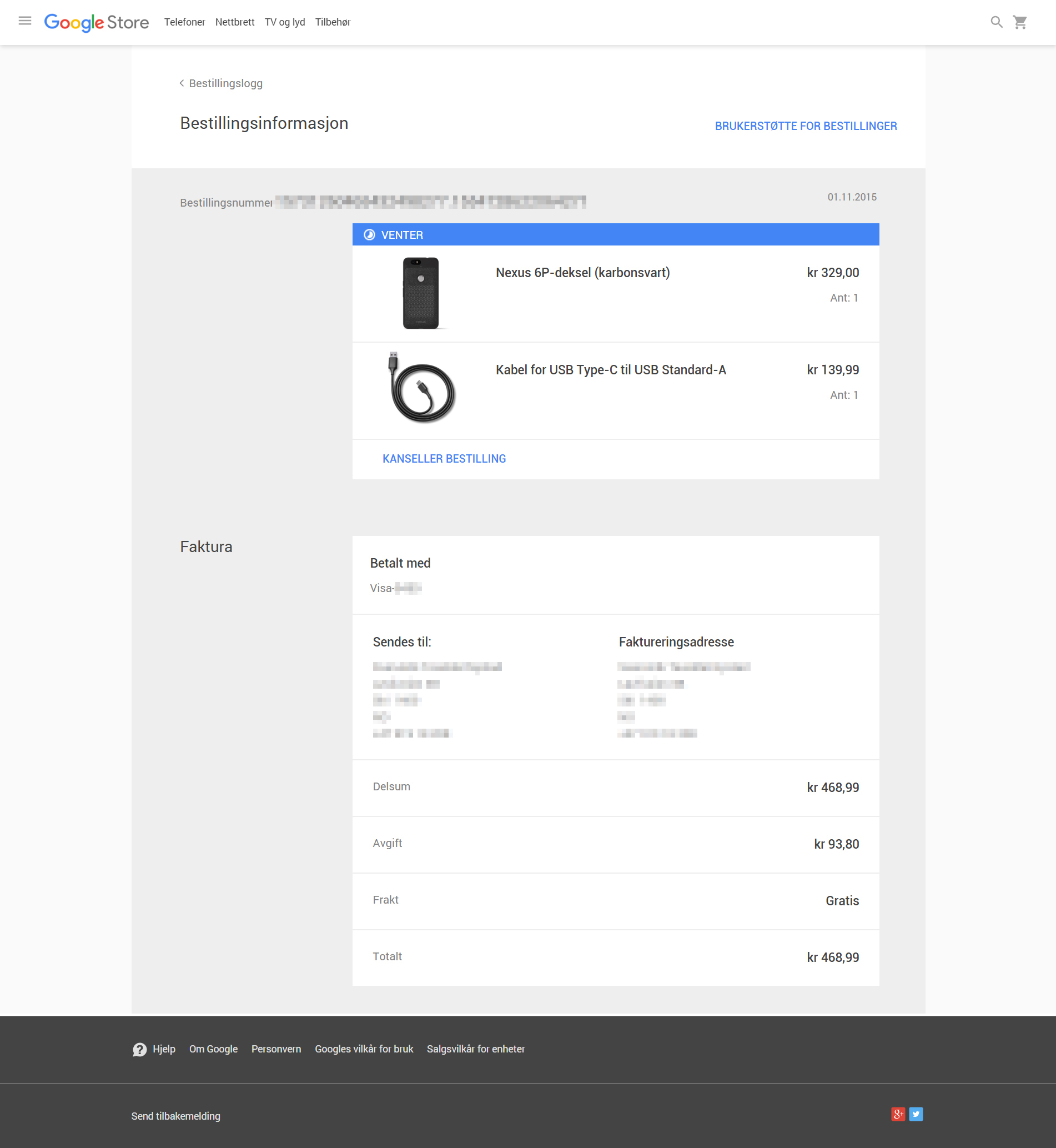This screenshot has height=1148, width=1056.
Task: Click the Delsum amount kr 468,99
Action: [833, 787]
